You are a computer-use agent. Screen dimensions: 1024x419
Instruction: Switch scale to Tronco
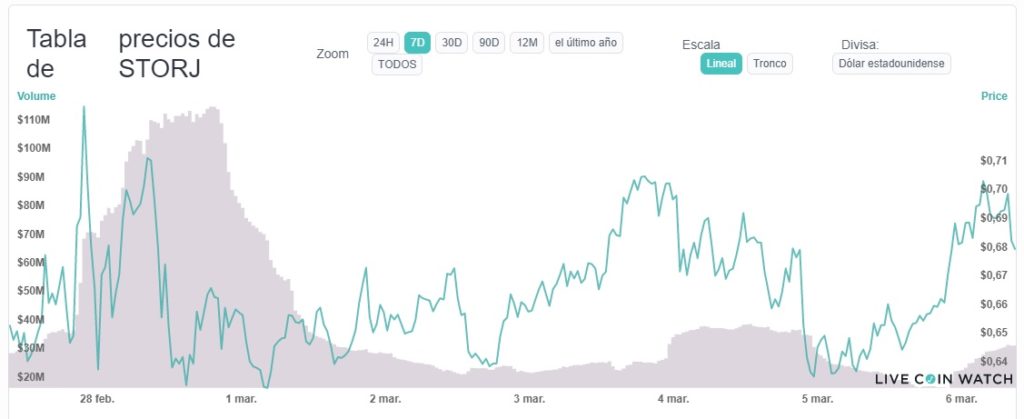769,64
